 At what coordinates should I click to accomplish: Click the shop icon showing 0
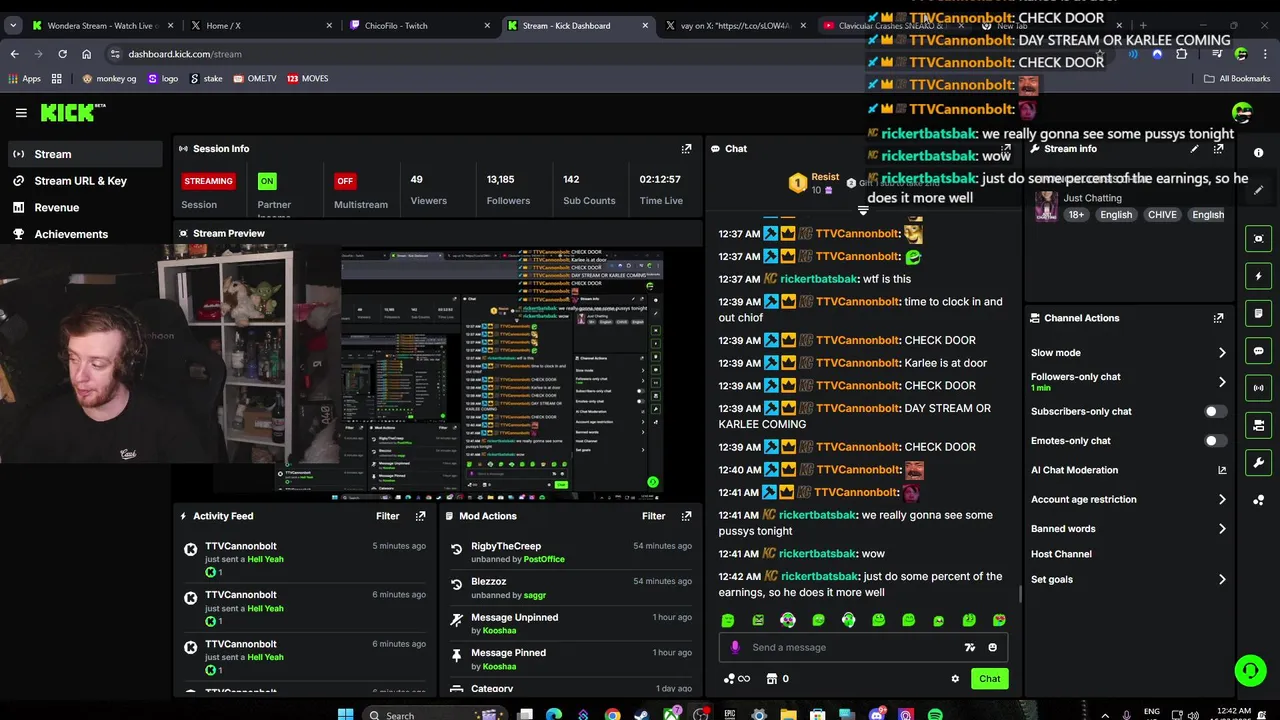777,679
